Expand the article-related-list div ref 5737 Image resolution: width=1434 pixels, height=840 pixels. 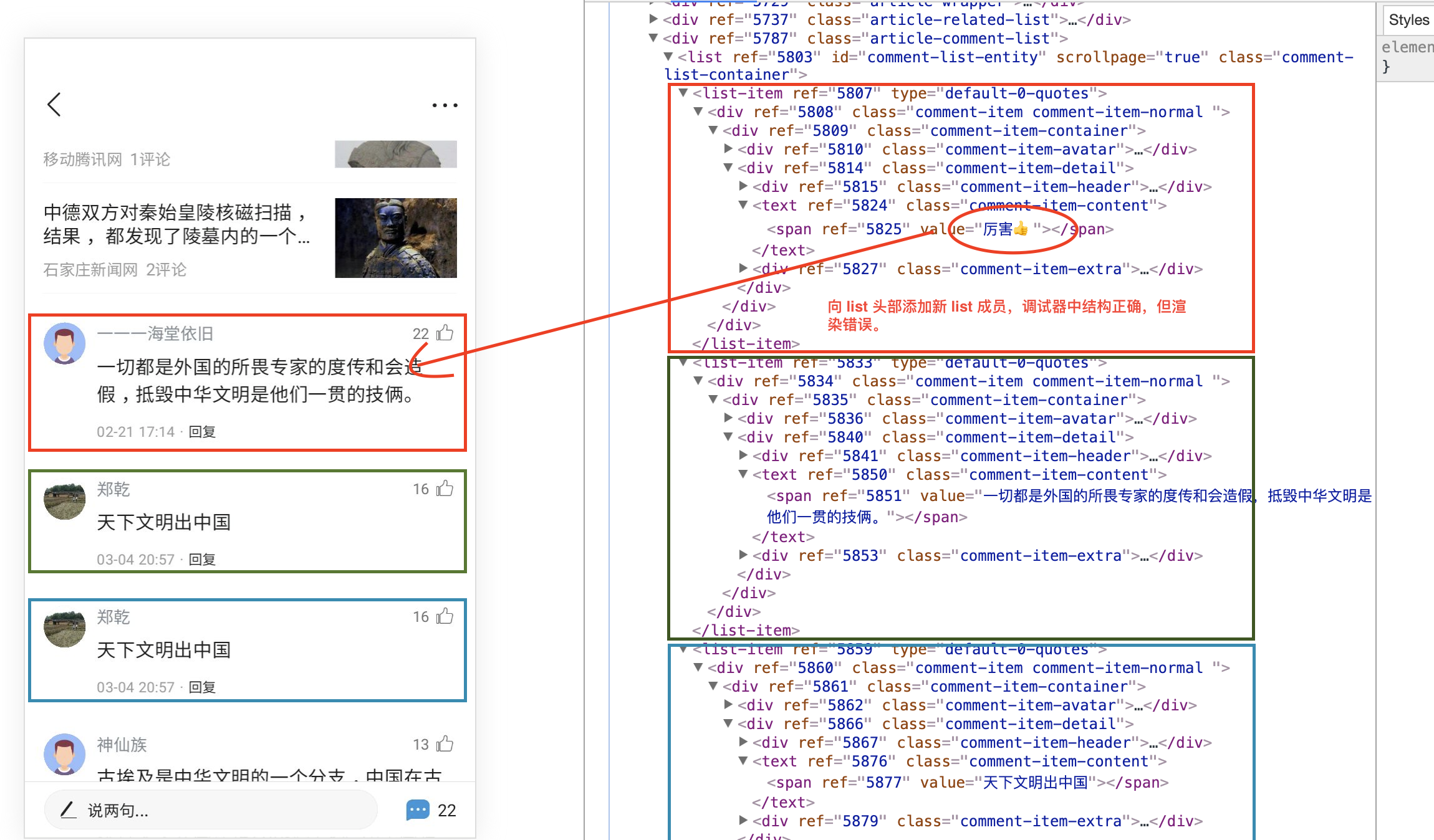pos(653,19)
